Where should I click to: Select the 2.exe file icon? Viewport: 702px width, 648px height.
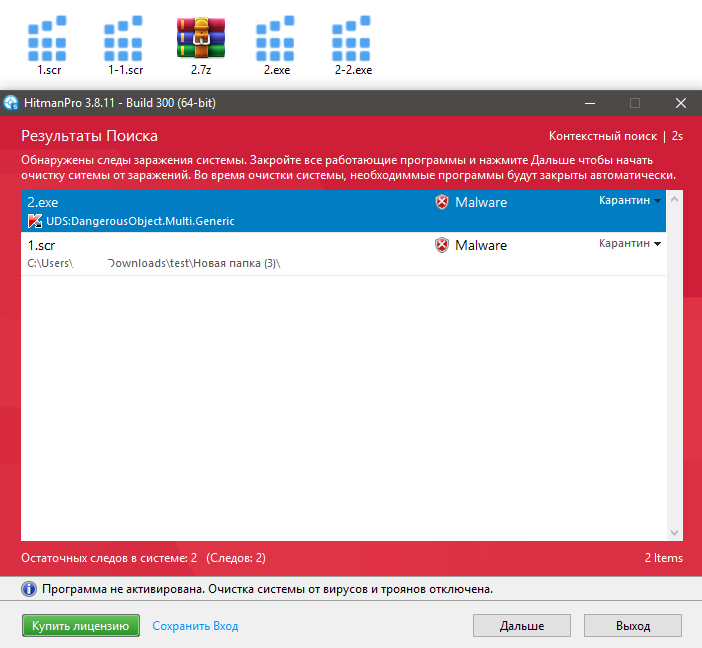pos(275,39)
